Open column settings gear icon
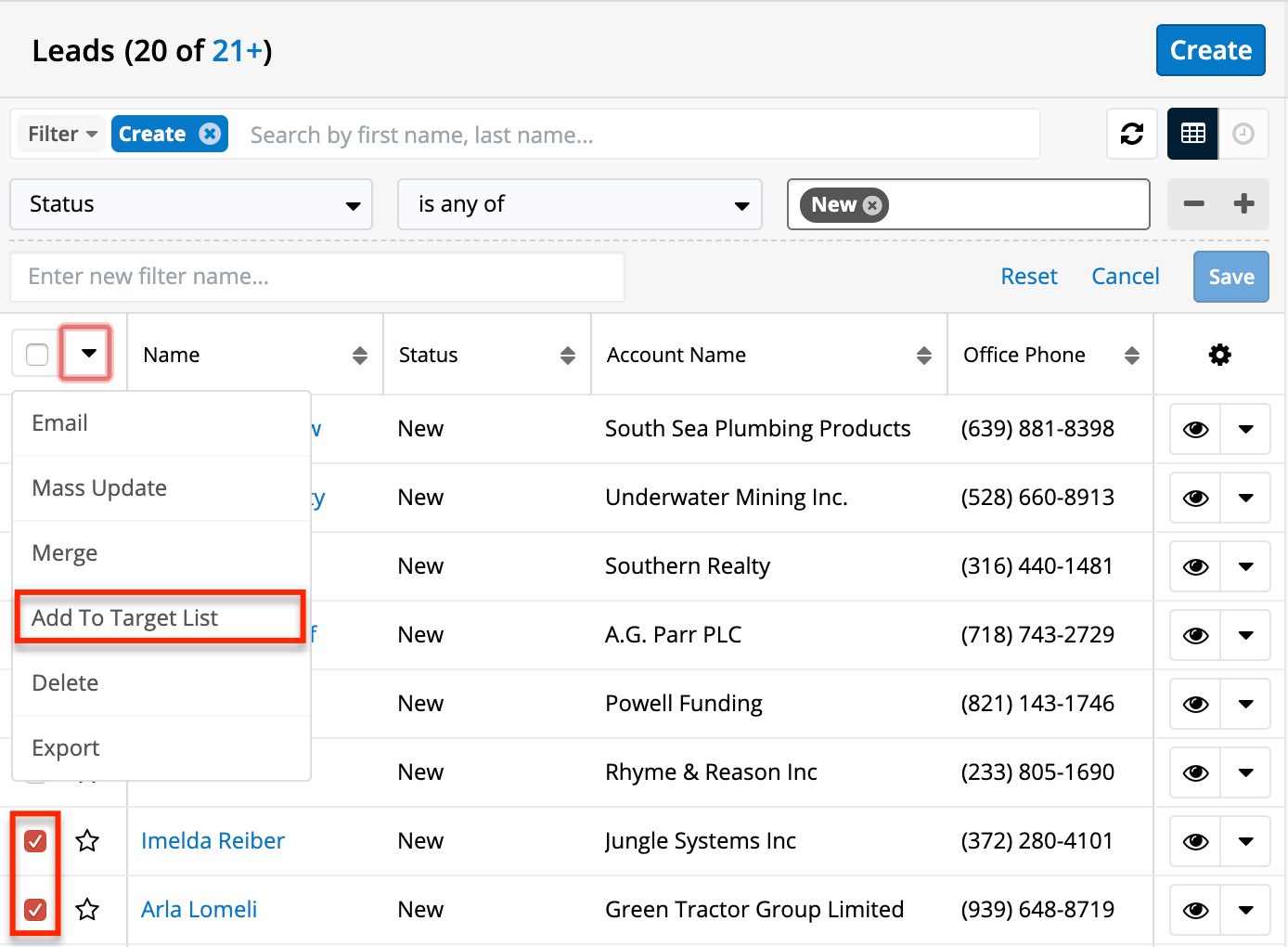1288x947 pixels. pos(1219,355)
